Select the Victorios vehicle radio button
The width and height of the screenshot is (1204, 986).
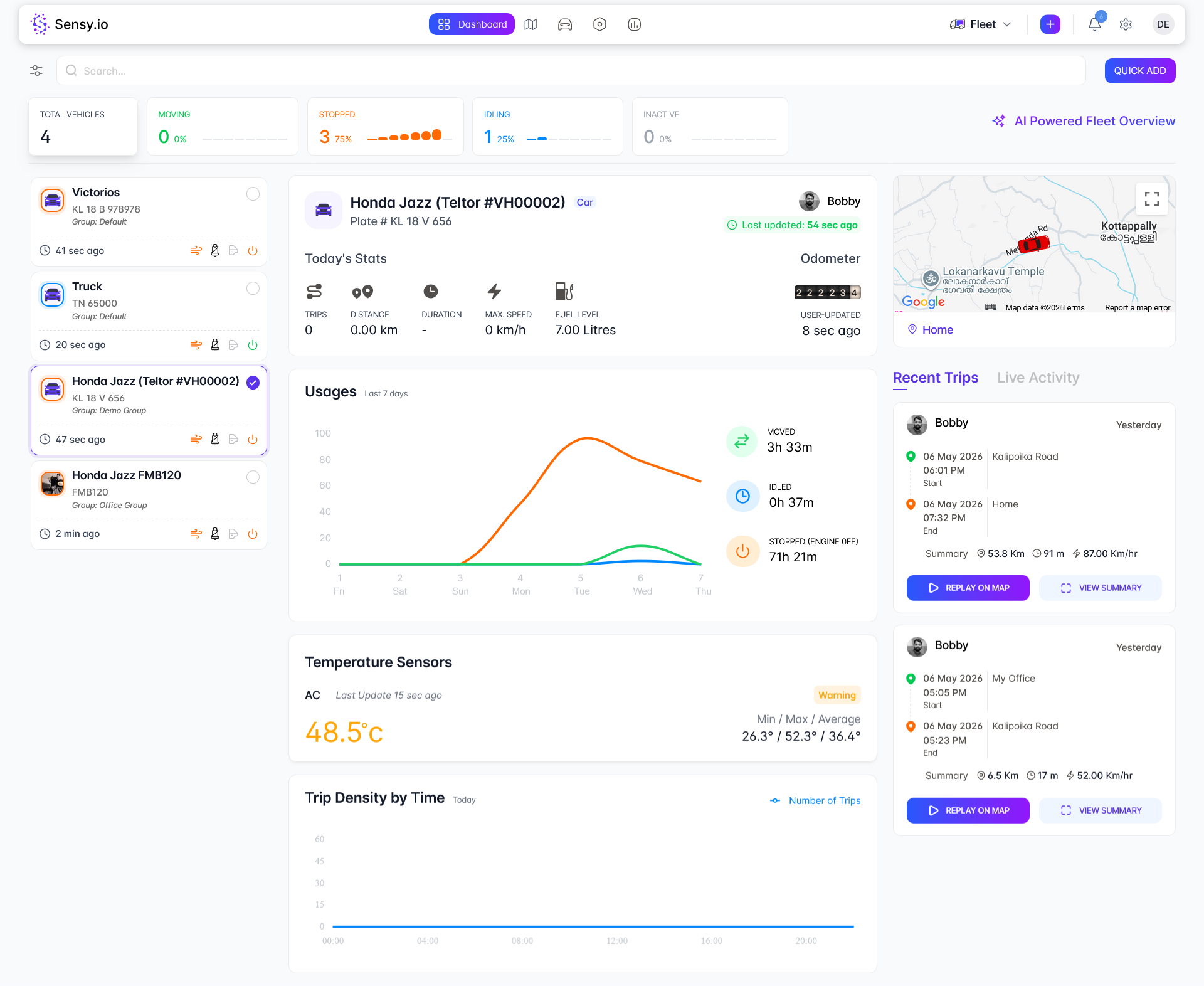pyautogui.click(x=253, y=194)
